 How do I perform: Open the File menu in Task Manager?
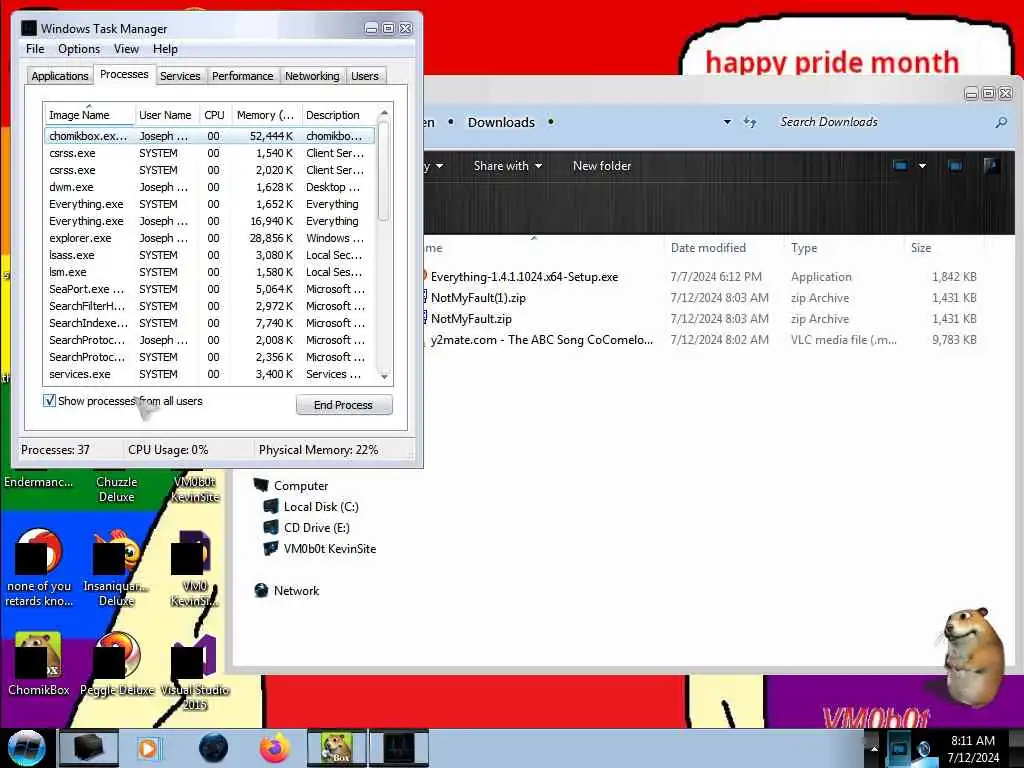click(x=35, y=49)
